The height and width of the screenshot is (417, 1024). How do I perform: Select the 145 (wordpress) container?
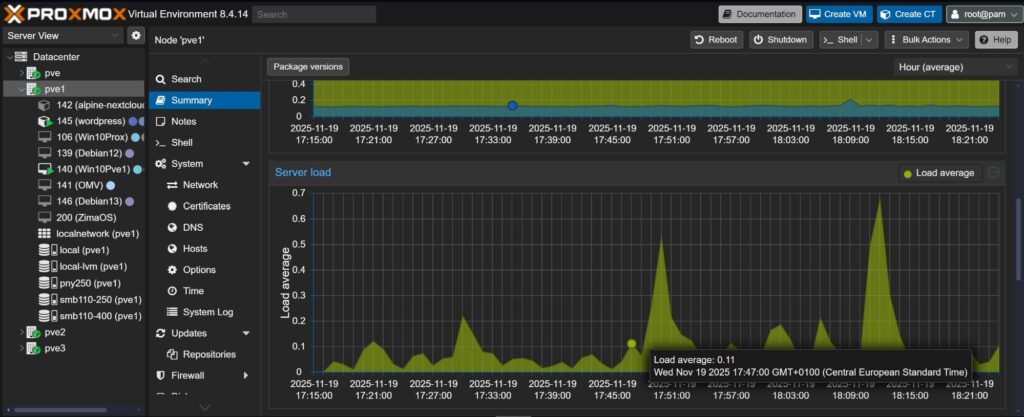[90, 120]
